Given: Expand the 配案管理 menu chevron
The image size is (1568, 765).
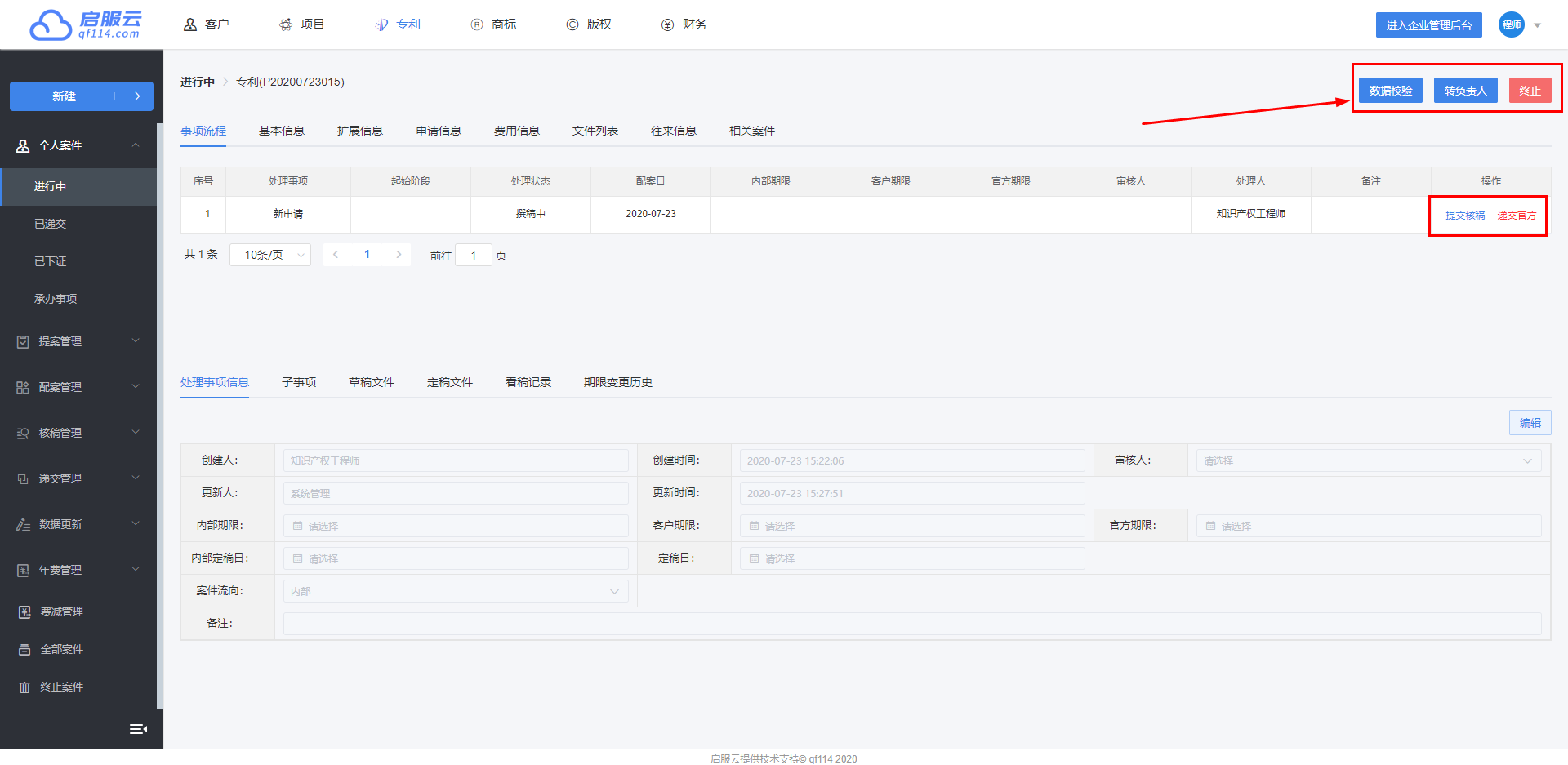Looking at the screenshot, I should click(136, 386).
